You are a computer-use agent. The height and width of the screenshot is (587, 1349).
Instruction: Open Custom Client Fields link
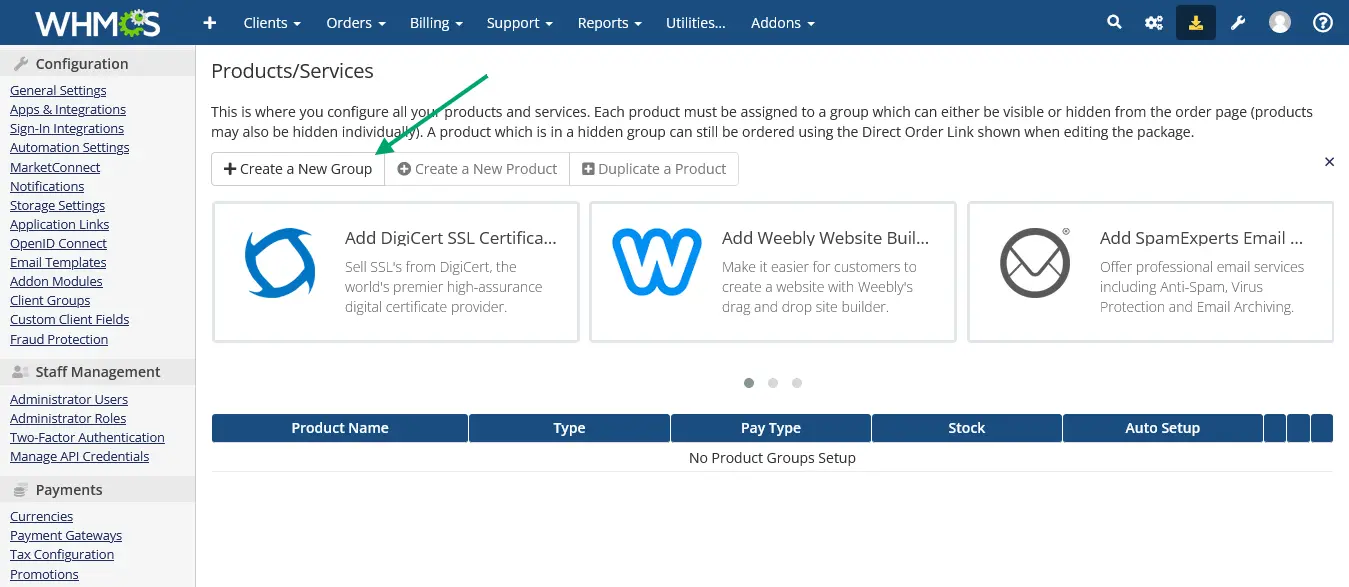click(69, 319)
